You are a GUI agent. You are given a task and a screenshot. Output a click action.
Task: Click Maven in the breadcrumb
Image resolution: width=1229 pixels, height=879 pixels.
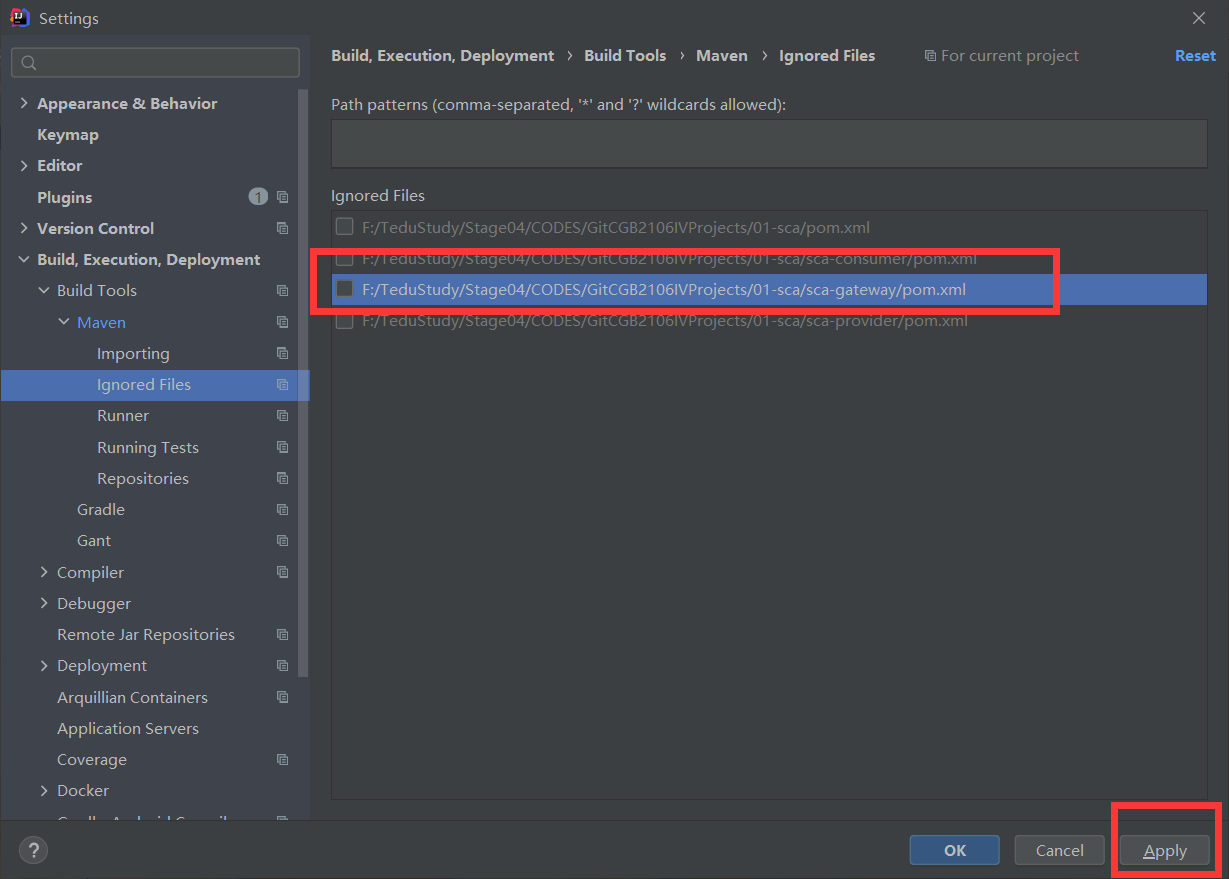722,56
